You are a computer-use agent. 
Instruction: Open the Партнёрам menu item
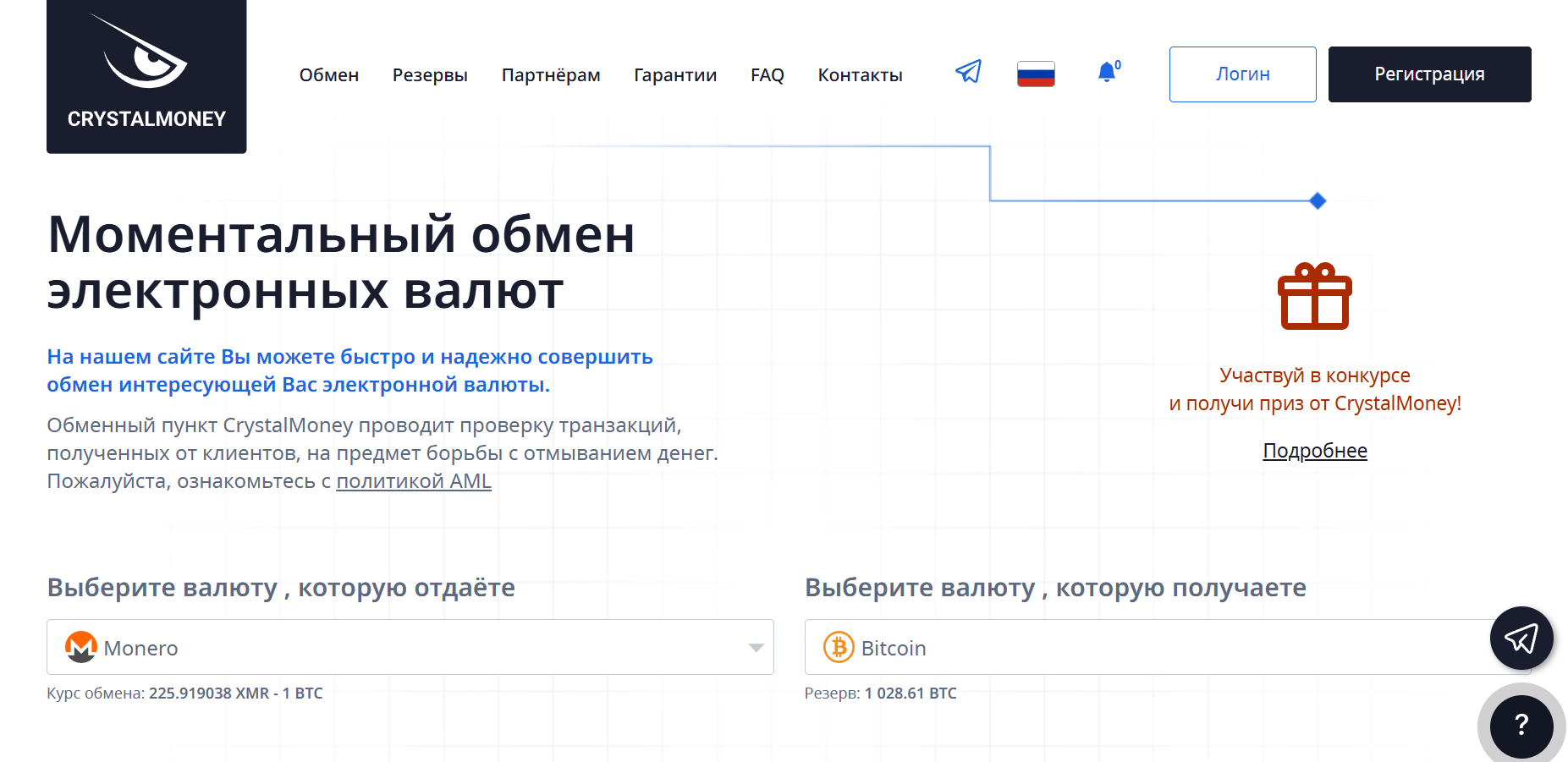(551, 75)
